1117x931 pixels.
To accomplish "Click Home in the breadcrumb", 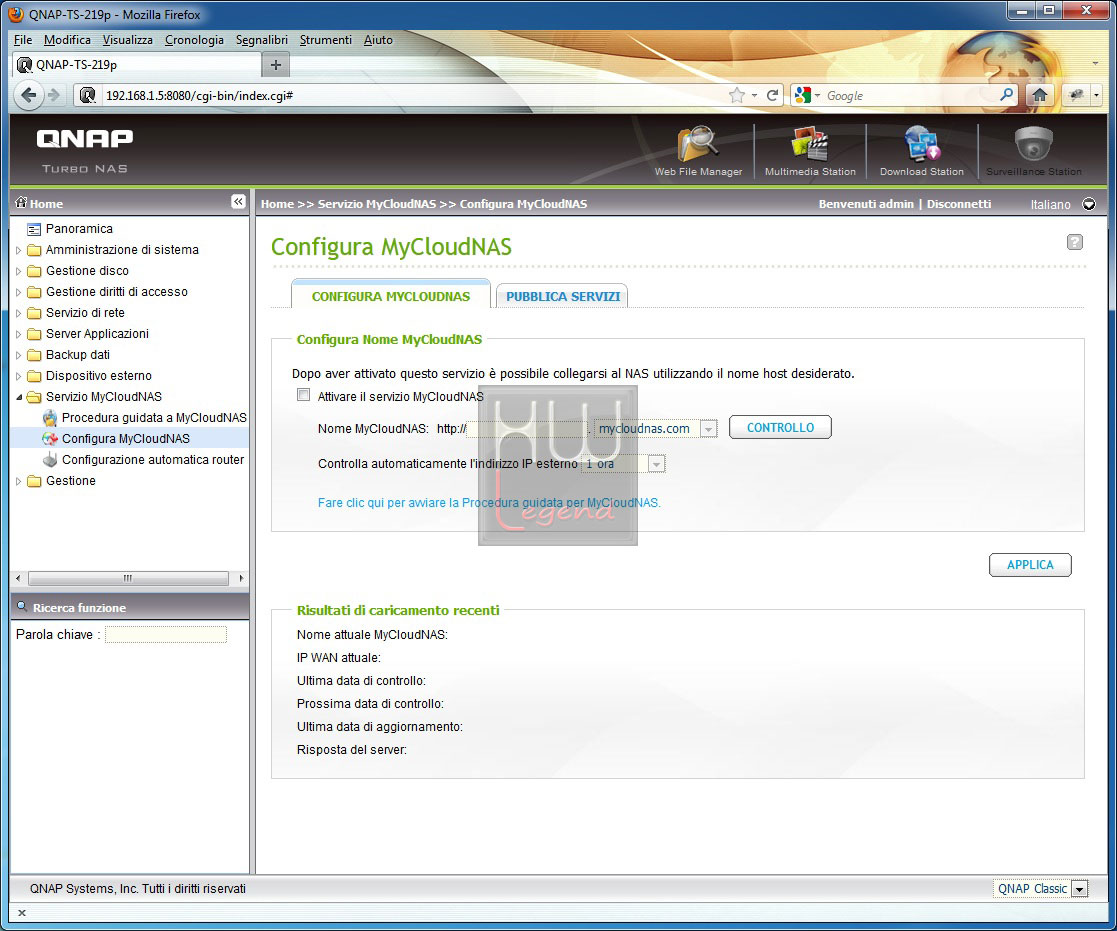I will pos(277,204).
